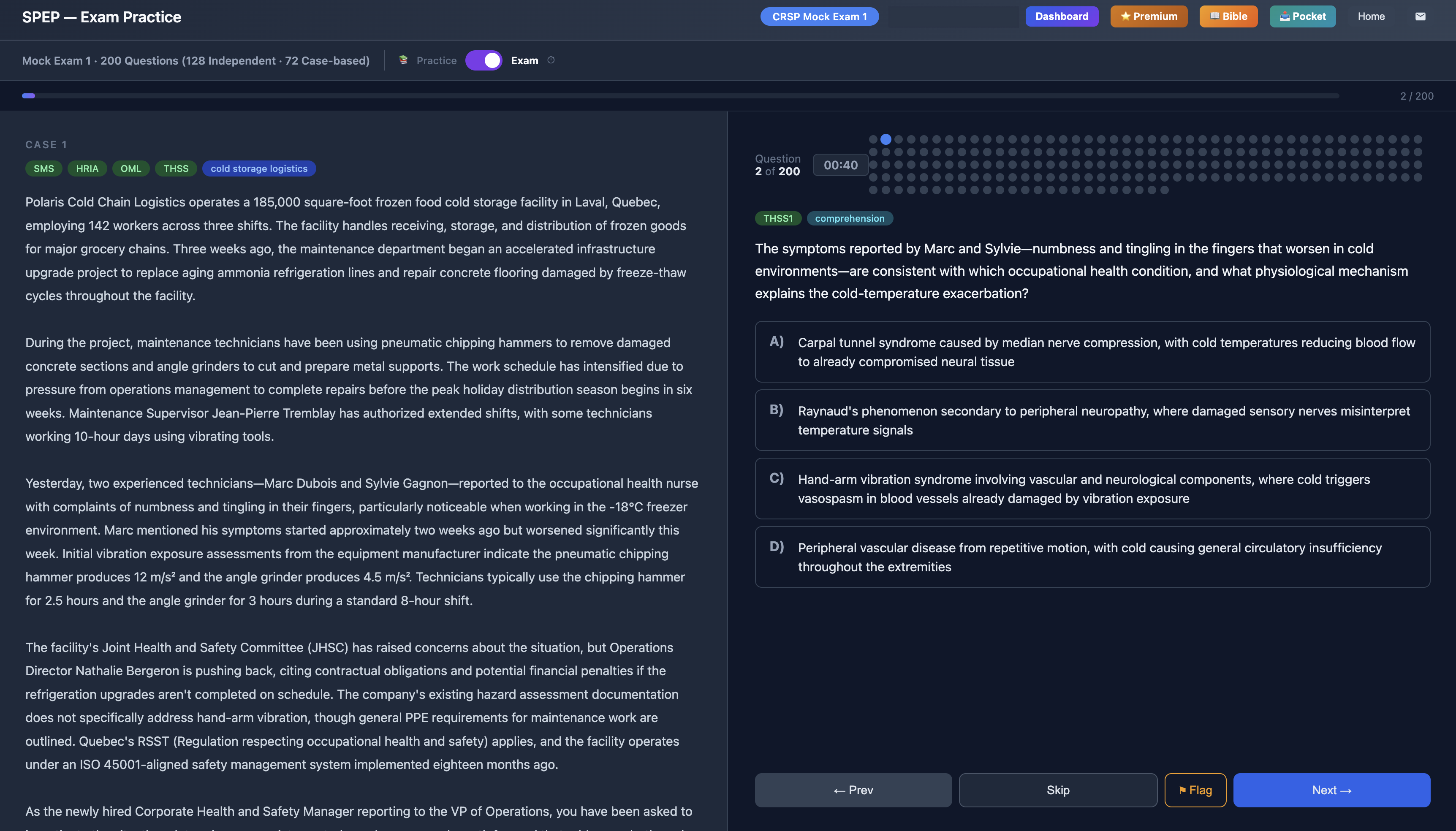Viewport: 1456px width, 831px height.
Task: Click the cold storage logistics tag
Action: 259,168
